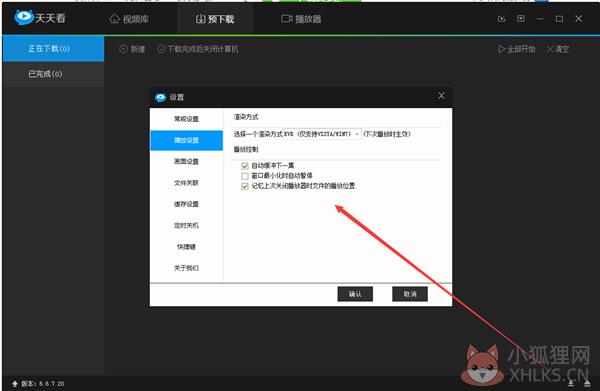
Task: Select 播放设置 in the settings sidebar
Action: [x=186, y=140]
